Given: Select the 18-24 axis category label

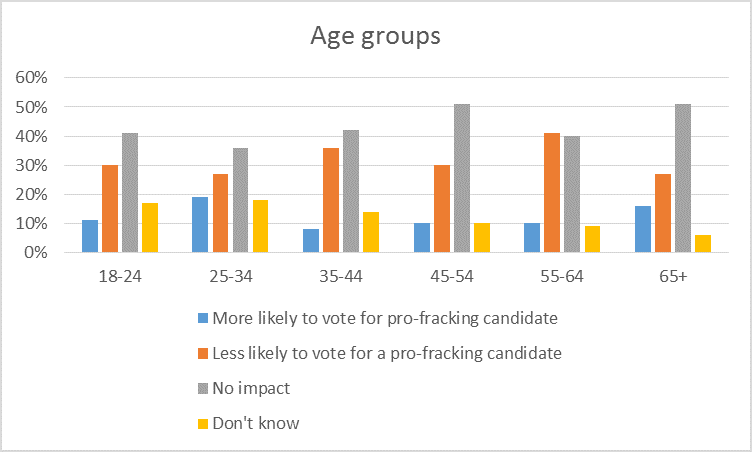Looking at the screenshot, I should click(x=119, y=274).
